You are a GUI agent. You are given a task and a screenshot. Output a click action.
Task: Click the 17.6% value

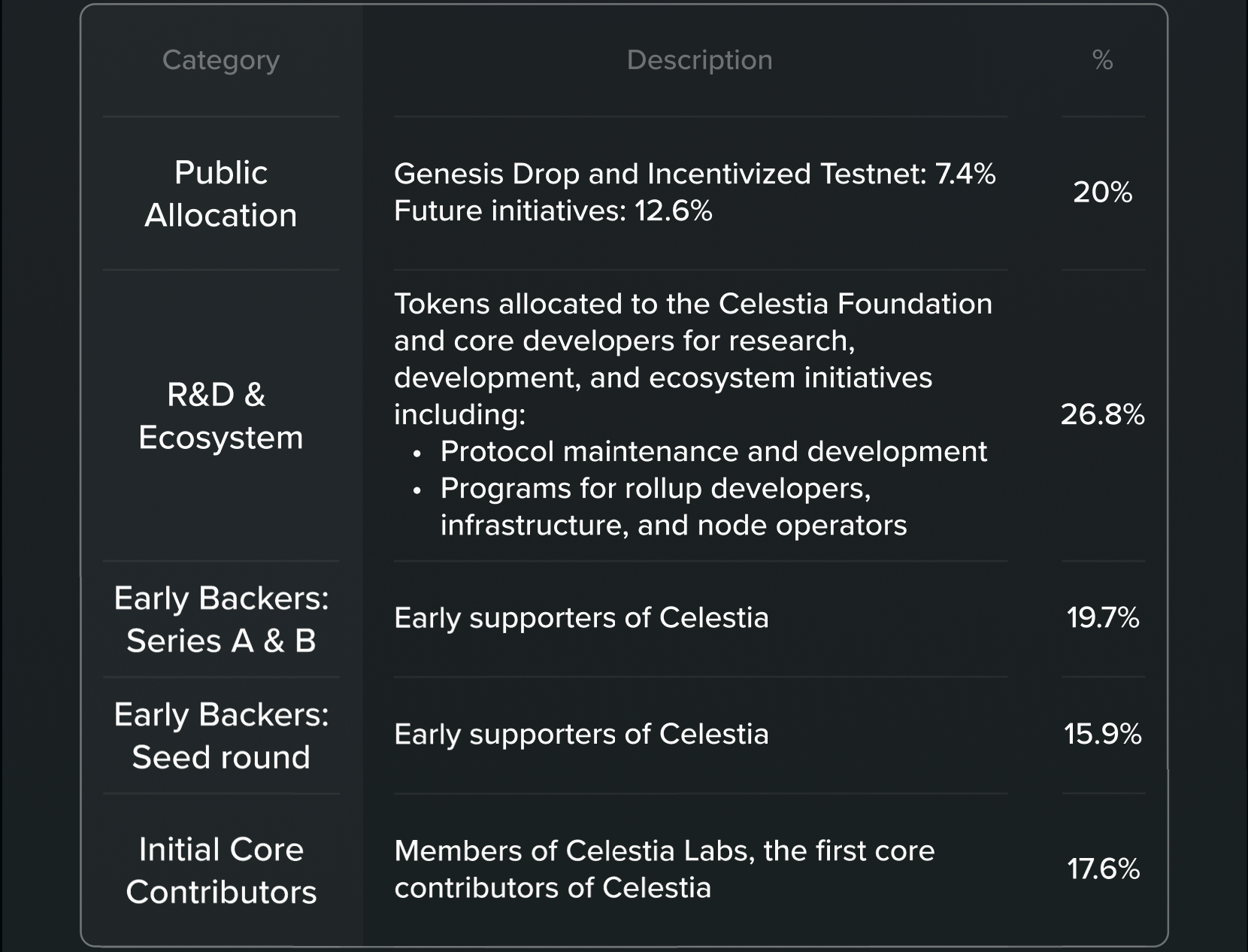(x=1103, y=869)
